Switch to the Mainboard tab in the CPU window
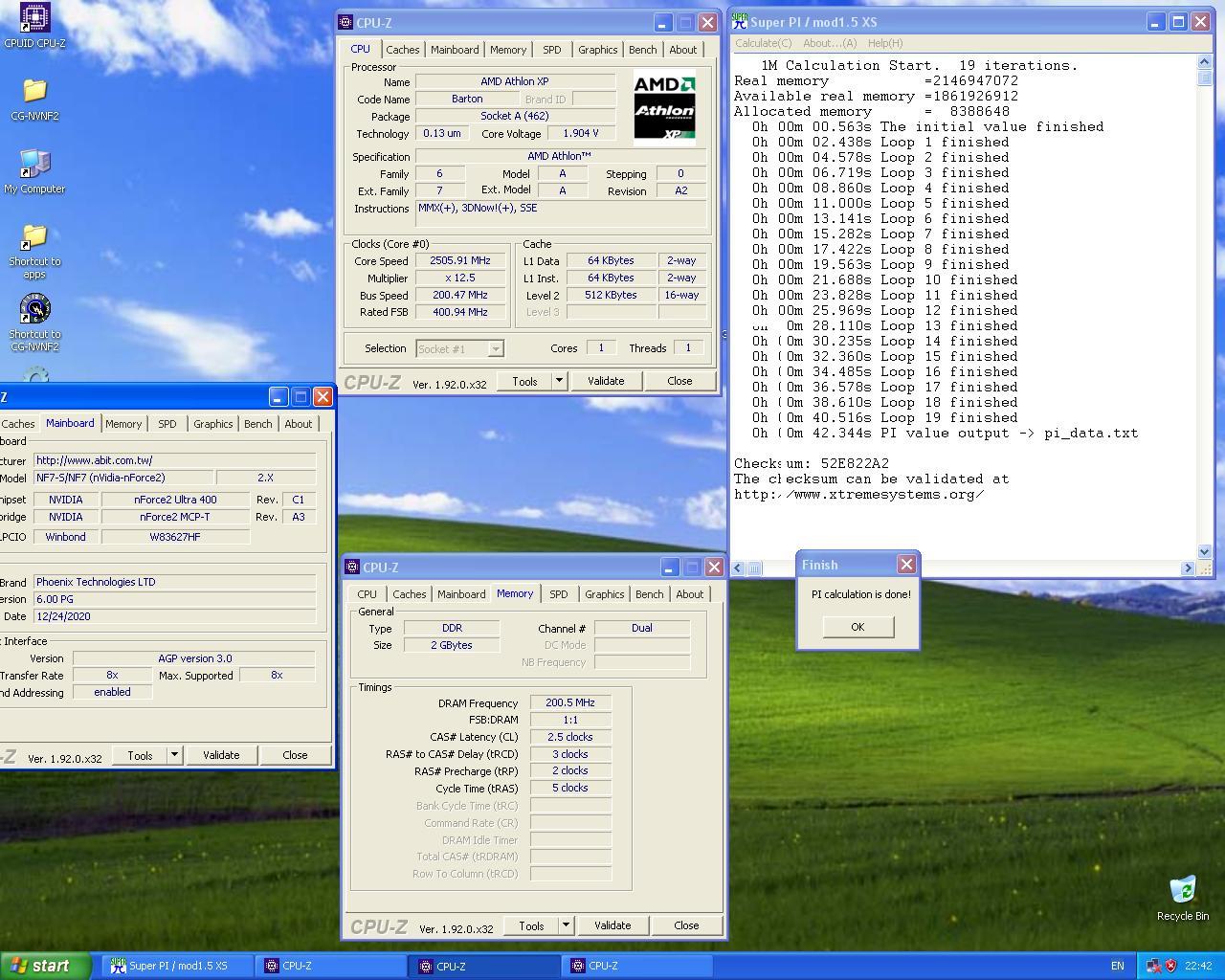The image size is (1225, 980). pyautogui.click(x=455, y=50)
